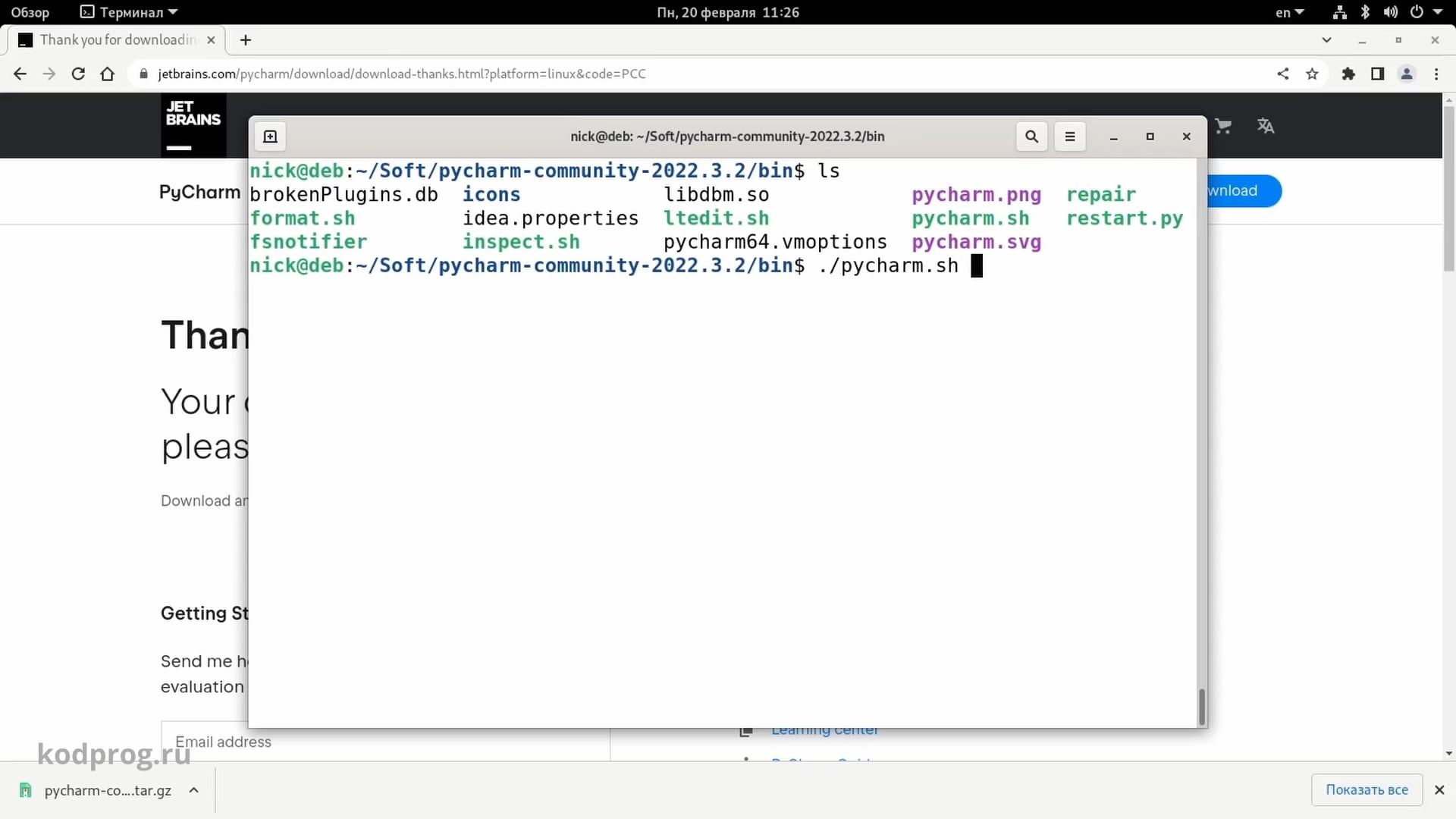Open system volume icon

(1391, 12)
